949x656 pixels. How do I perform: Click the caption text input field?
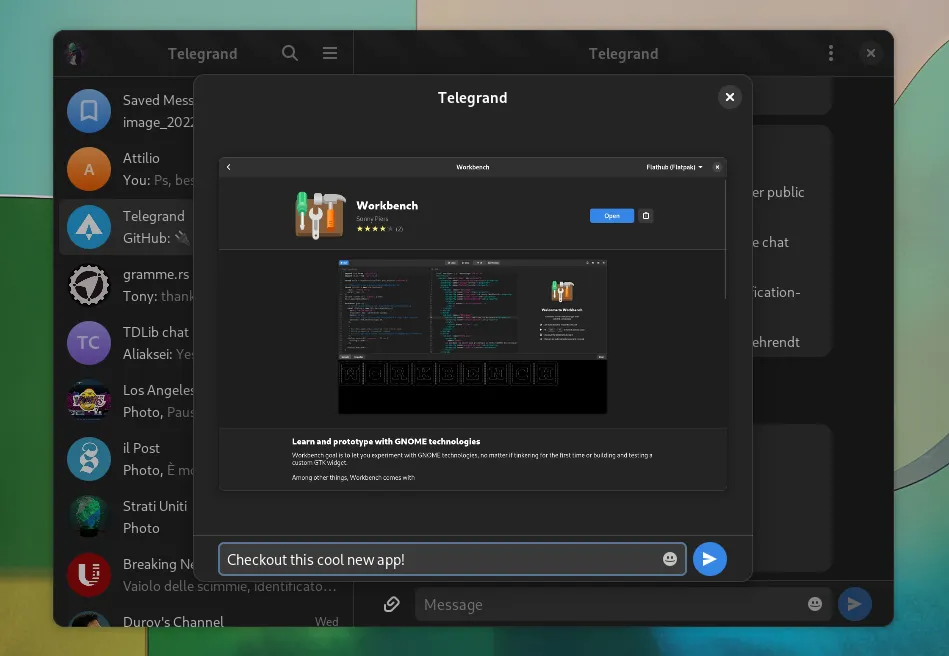point(440,559)
